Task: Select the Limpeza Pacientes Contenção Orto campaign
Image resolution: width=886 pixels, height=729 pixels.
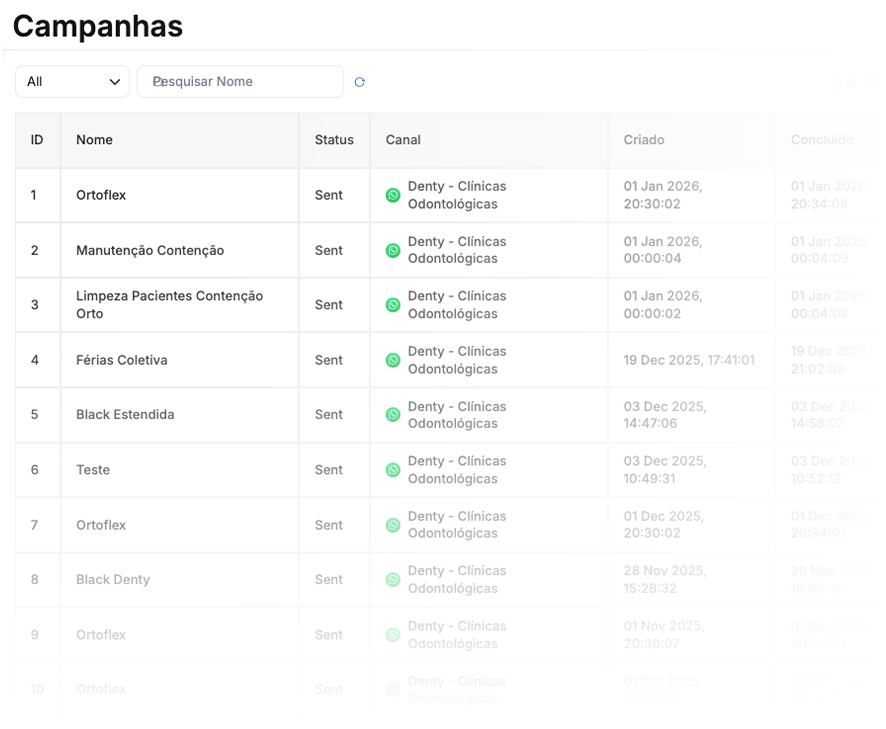Action: click(x=169, y=305)
